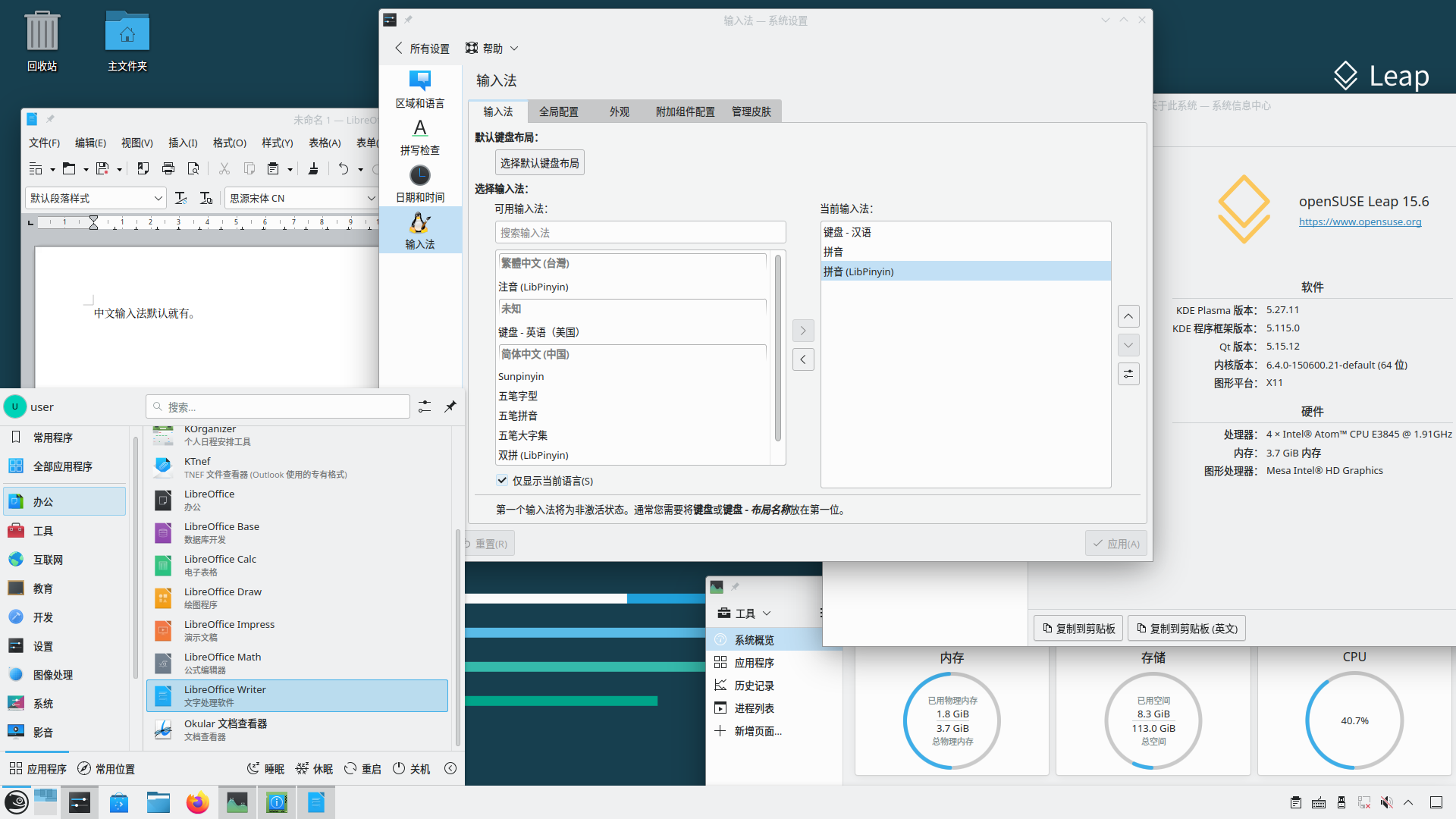1456x819 pixels.
Task: Click the cut icon in Writer toolbar
Action: pyautogui.click(x=224, y=168)
